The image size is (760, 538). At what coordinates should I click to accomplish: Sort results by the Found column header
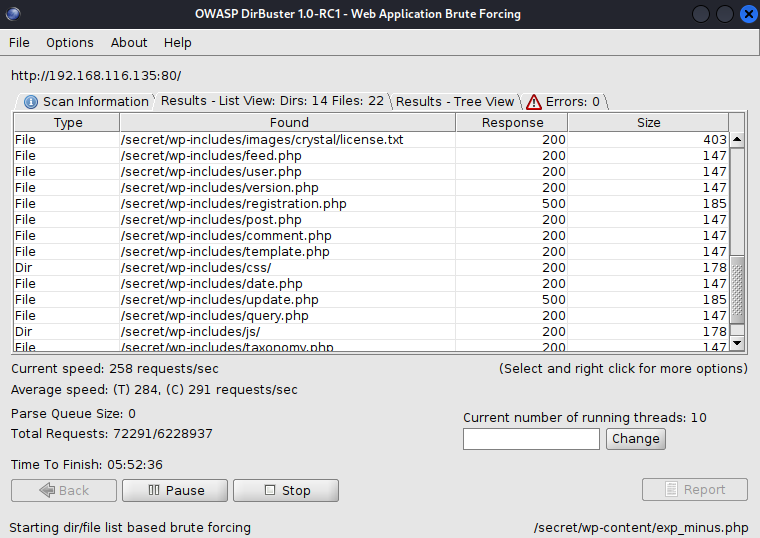[x=288, y=123]
